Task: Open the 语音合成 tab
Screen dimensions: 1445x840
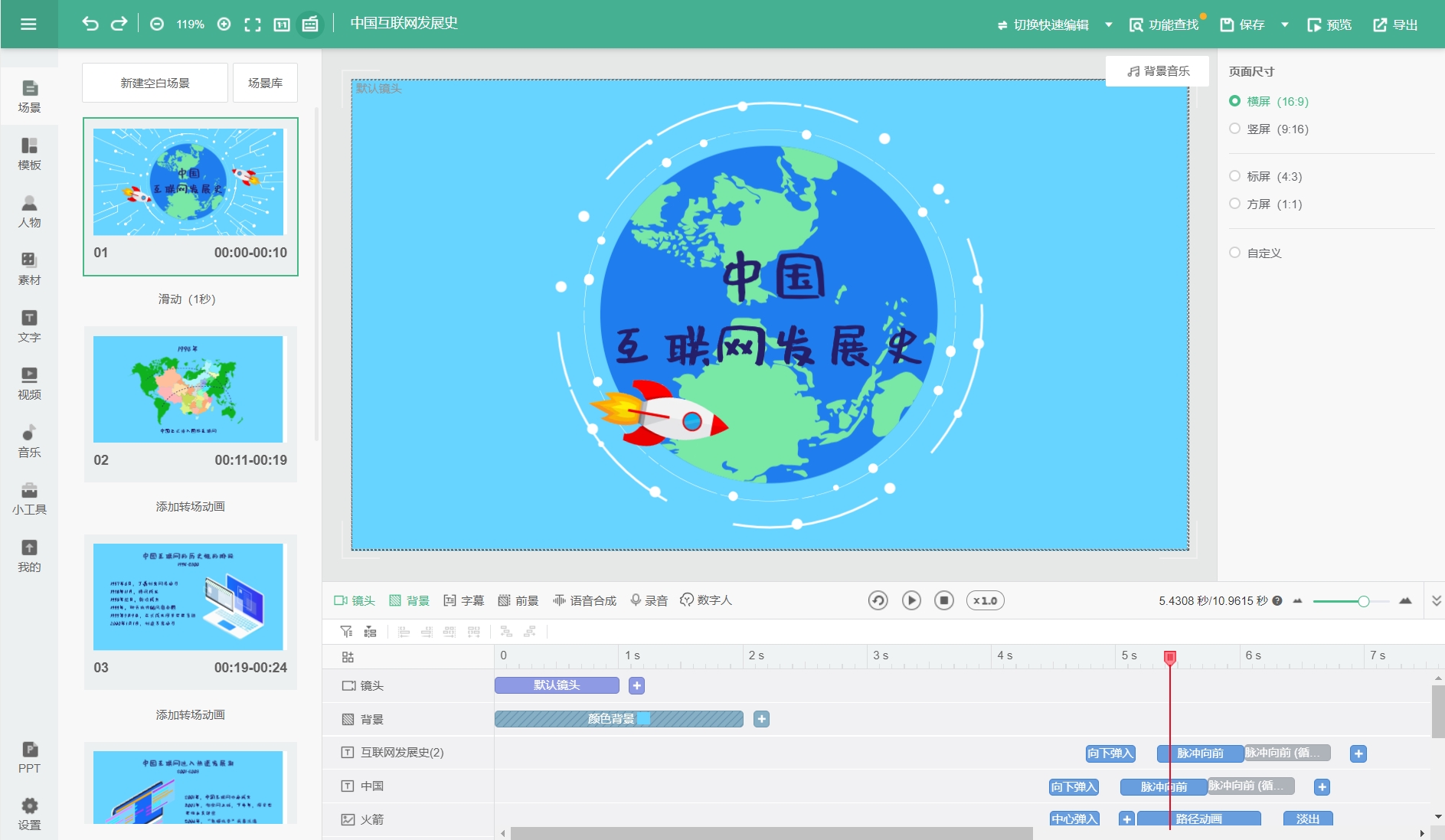Action: pyautogui.click(x=585, y=600)
